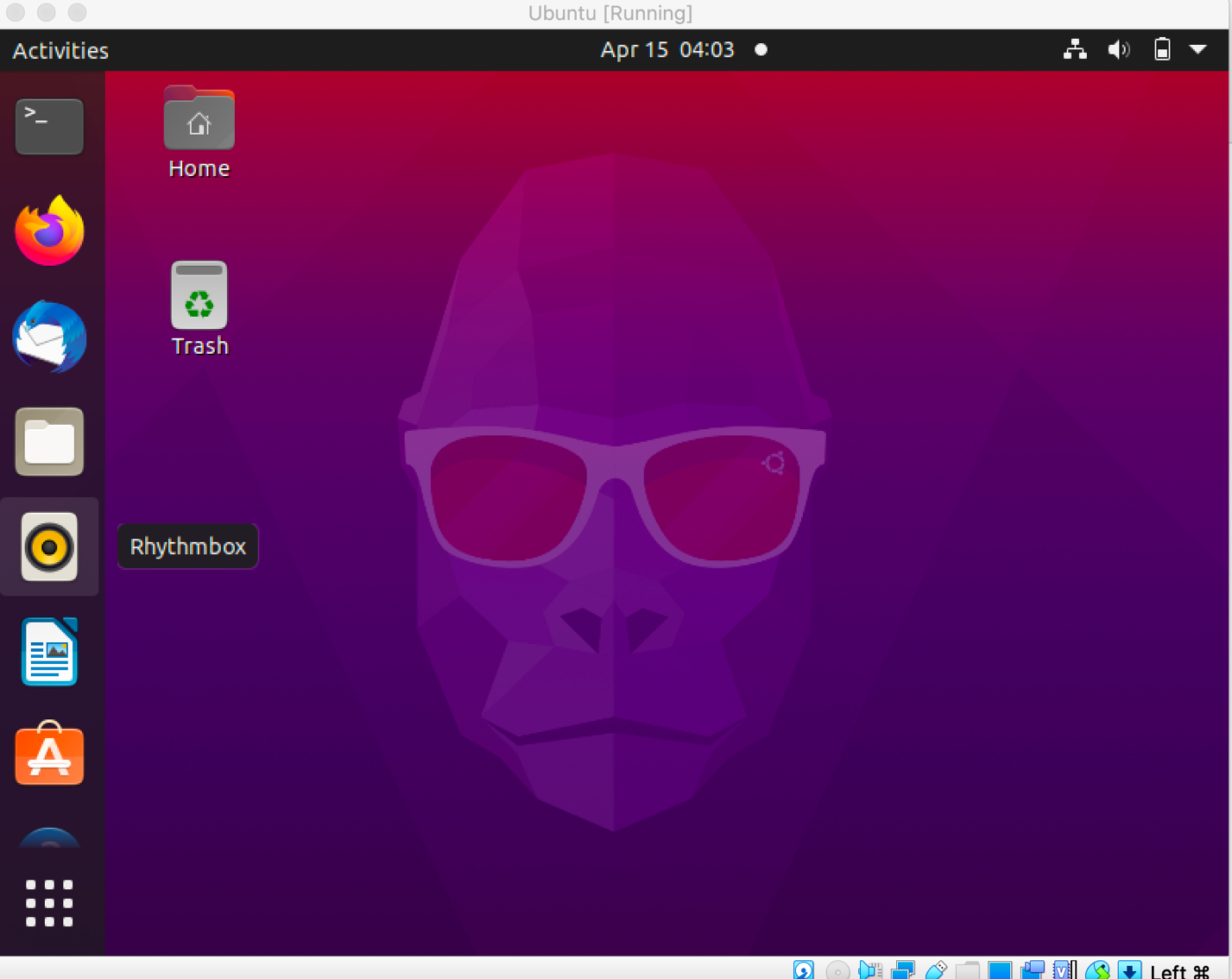Viewport: 1232px width, 979px height.
Task: Click the Rhythmbox tooltip label
Action: tap(187, 546)
